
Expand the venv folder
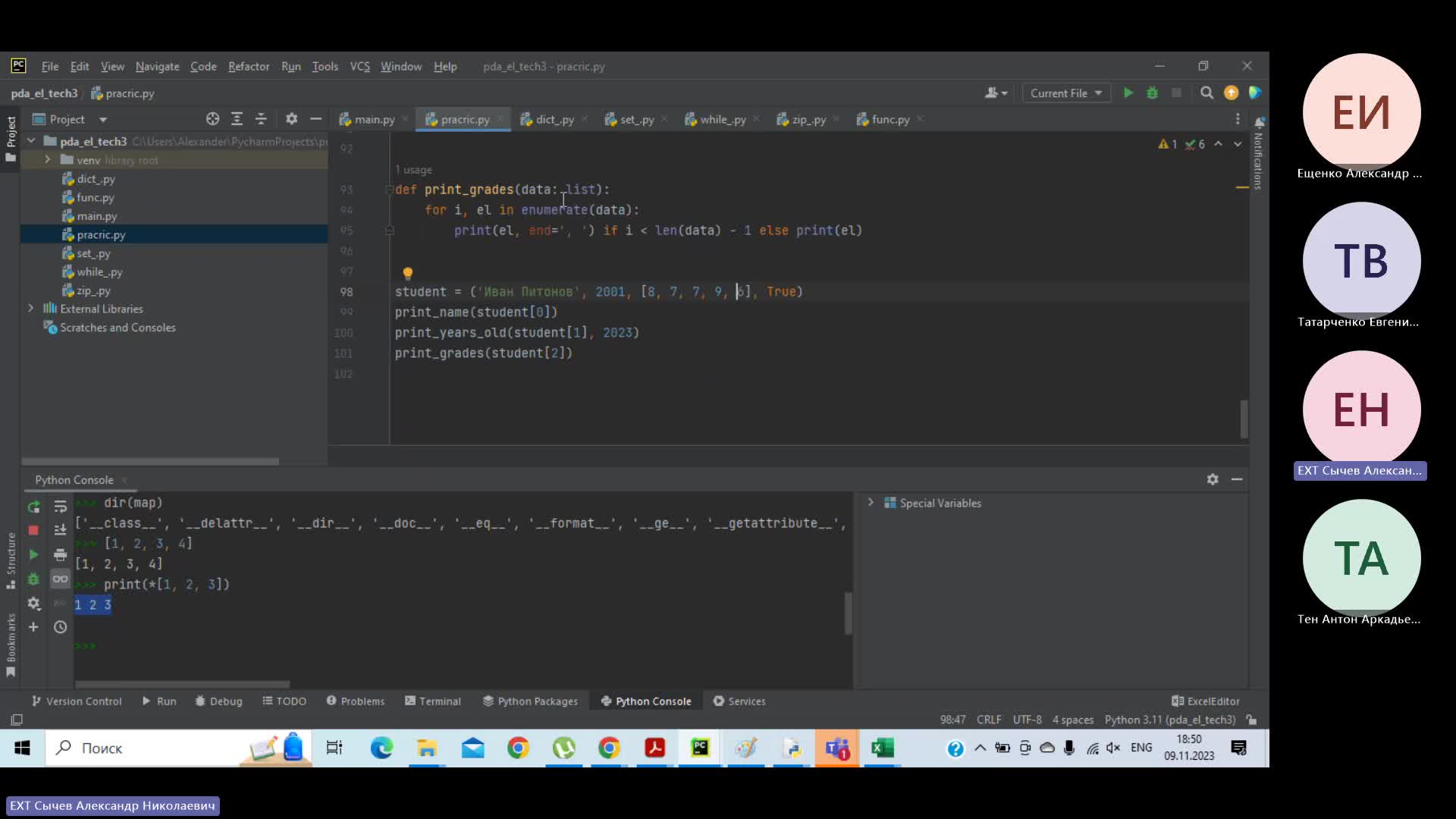[x=47, y=160]
